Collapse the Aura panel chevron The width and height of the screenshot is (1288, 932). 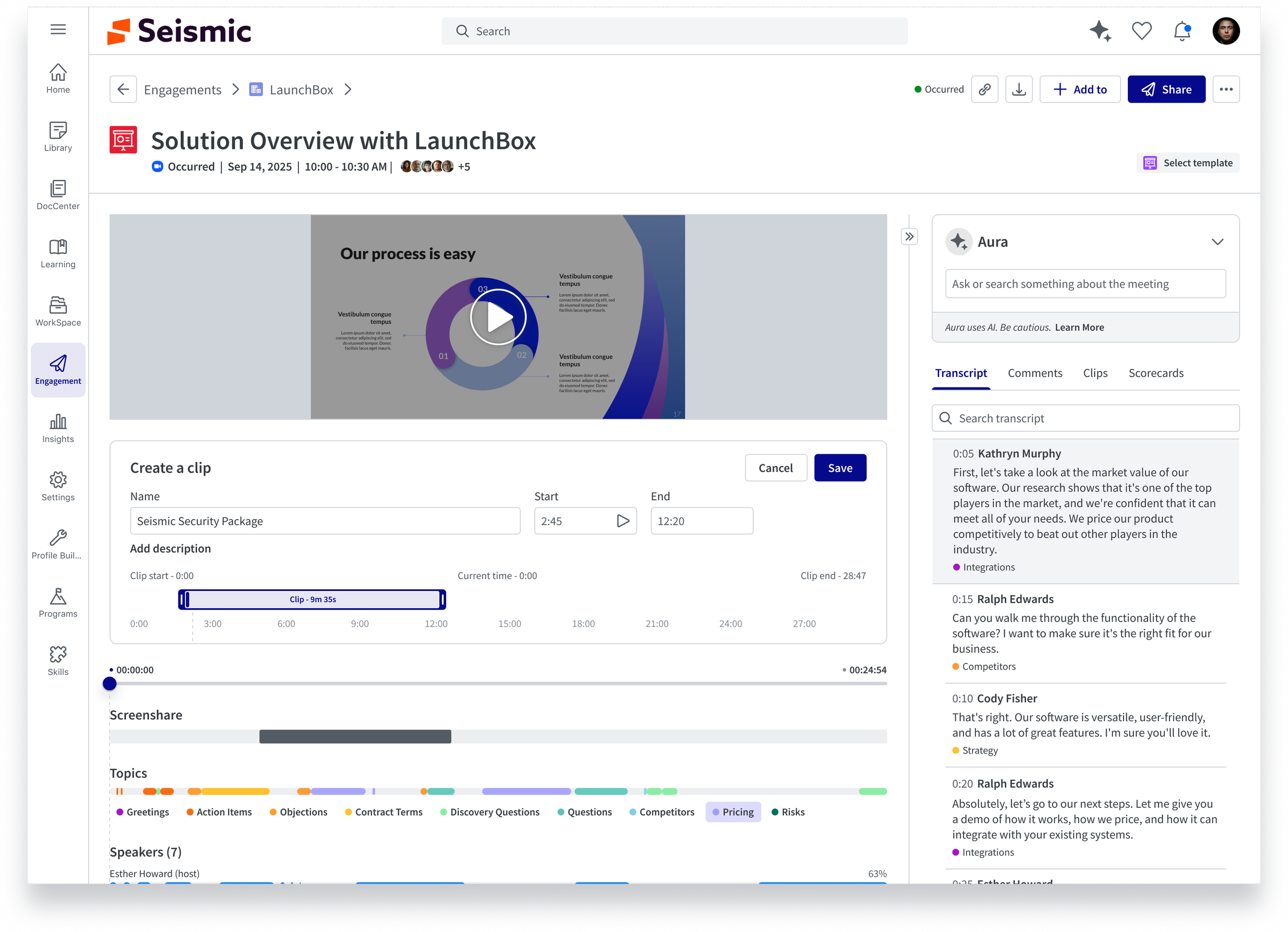click(x=1217, y=242)
